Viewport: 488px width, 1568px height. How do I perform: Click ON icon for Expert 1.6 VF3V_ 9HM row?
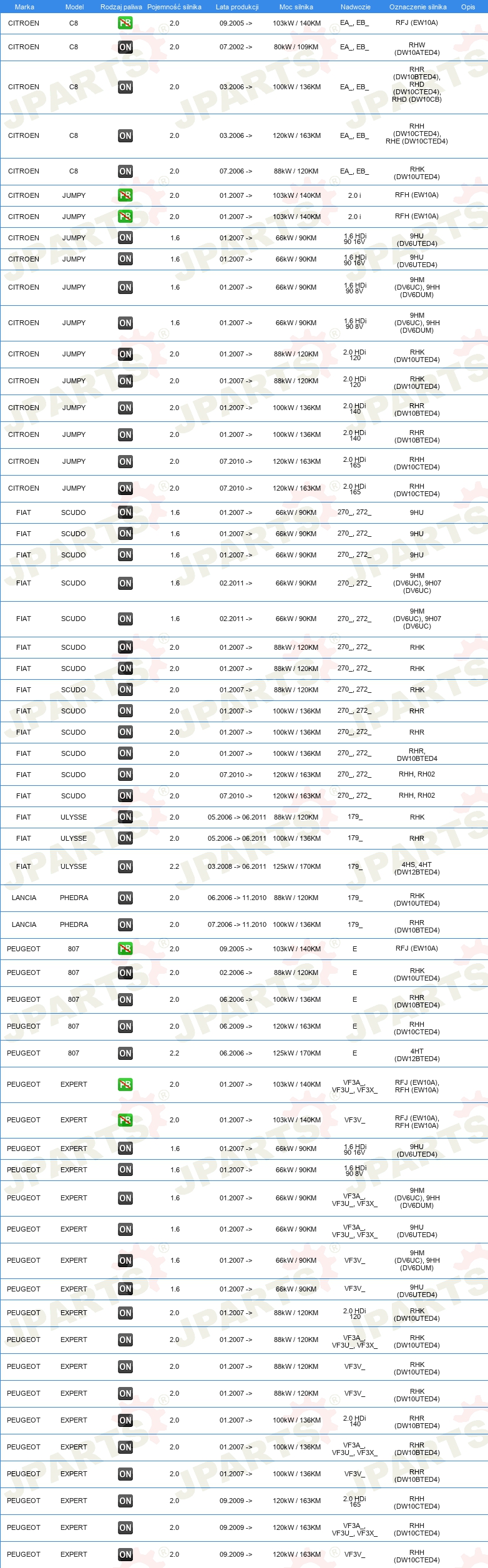125,1260
